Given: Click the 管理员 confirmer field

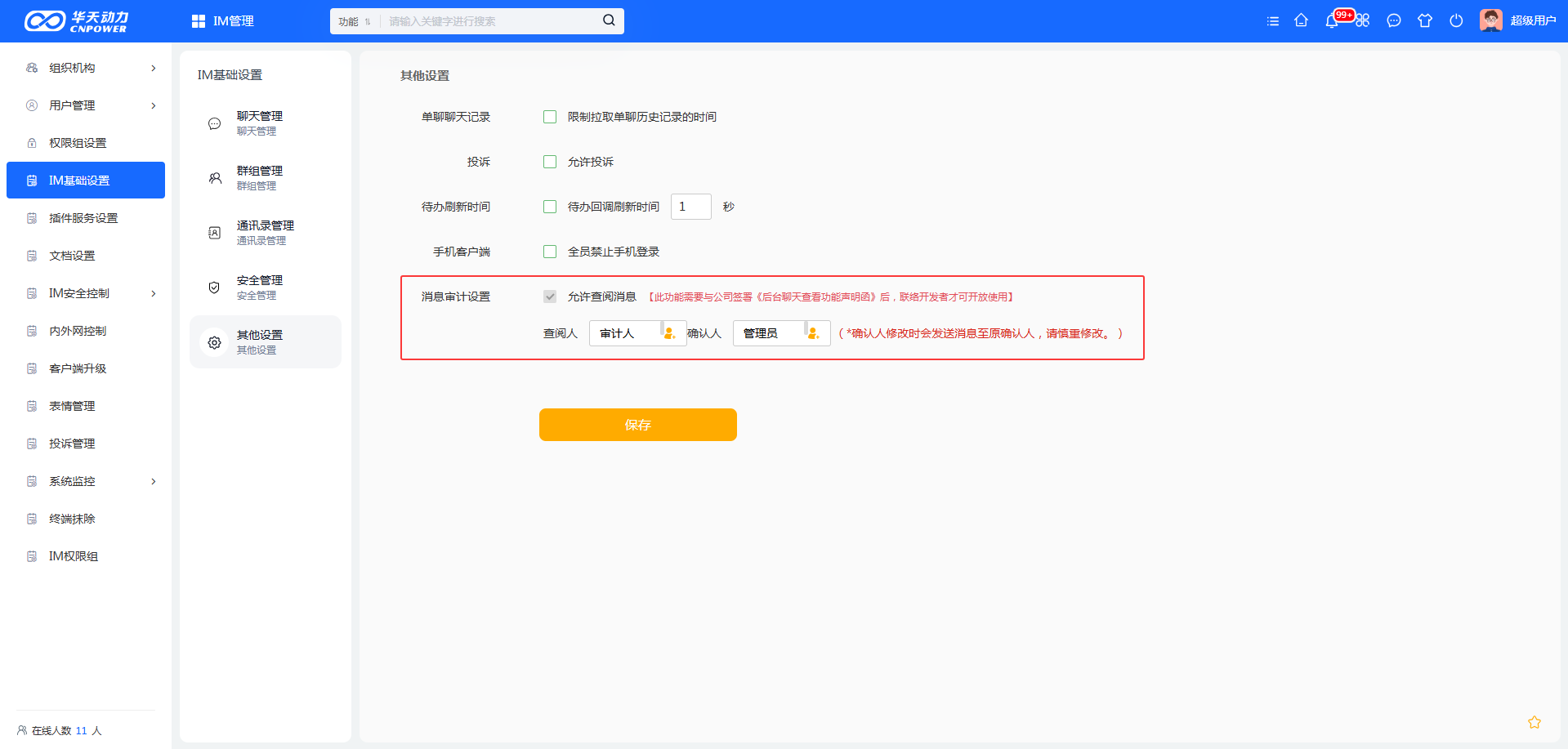Looking at the screenshot, I should click(x=782, y=333).
